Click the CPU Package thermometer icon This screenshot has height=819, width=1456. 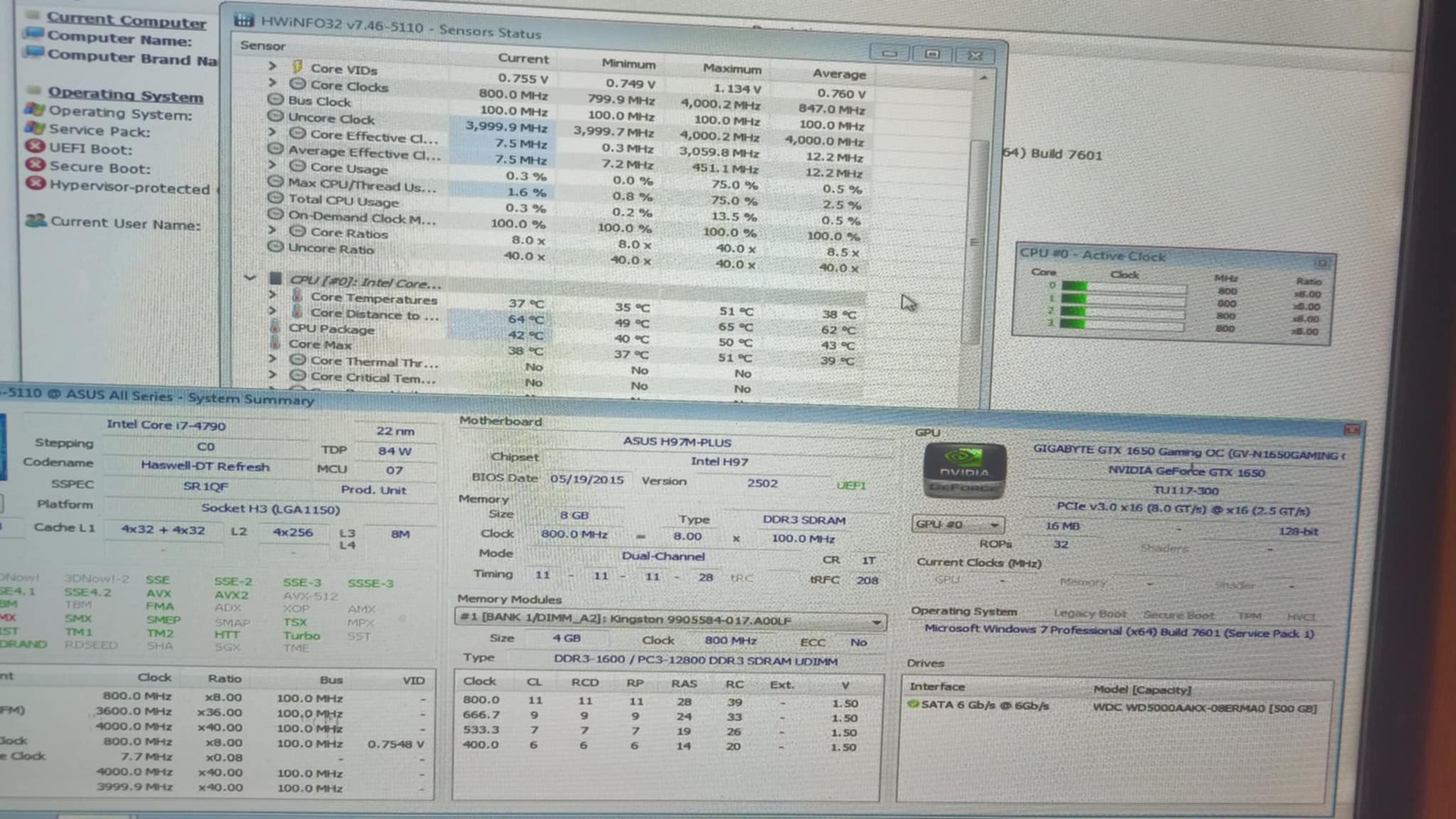click(275, 327)
